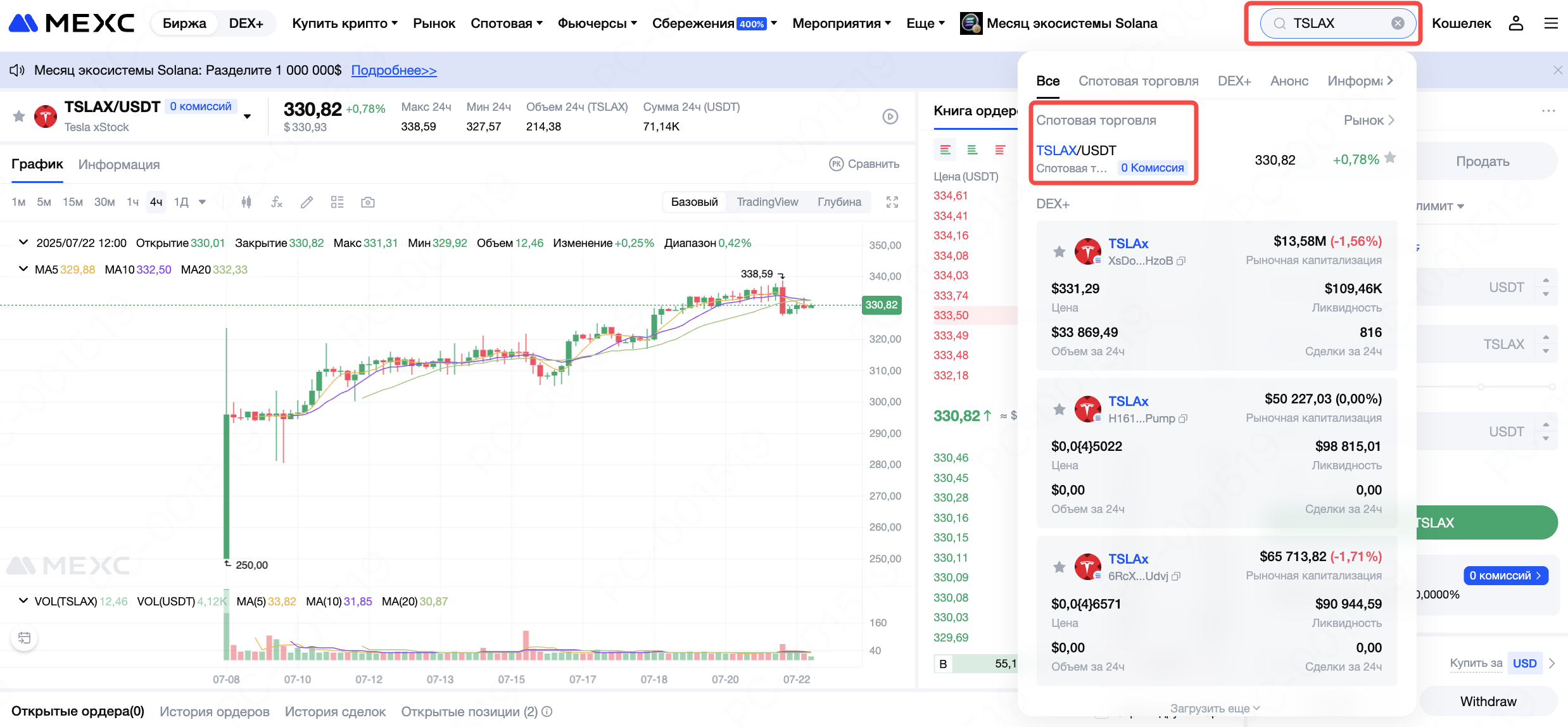Switch to Биржа mode
The image size is (1568, 727).
184,23
